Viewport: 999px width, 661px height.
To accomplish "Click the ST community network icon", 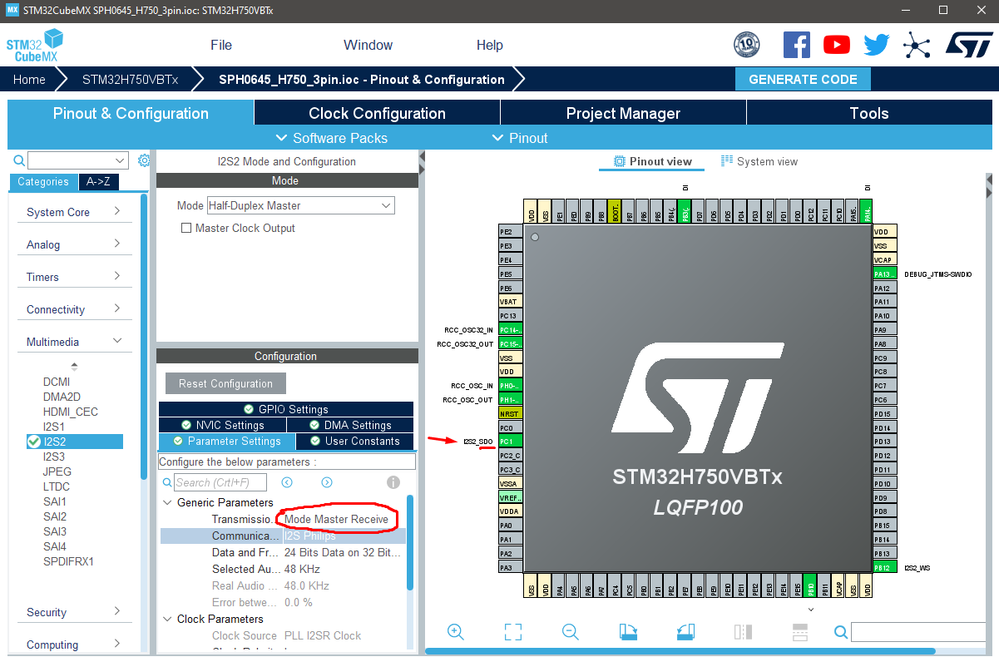I will pos(917,45).
